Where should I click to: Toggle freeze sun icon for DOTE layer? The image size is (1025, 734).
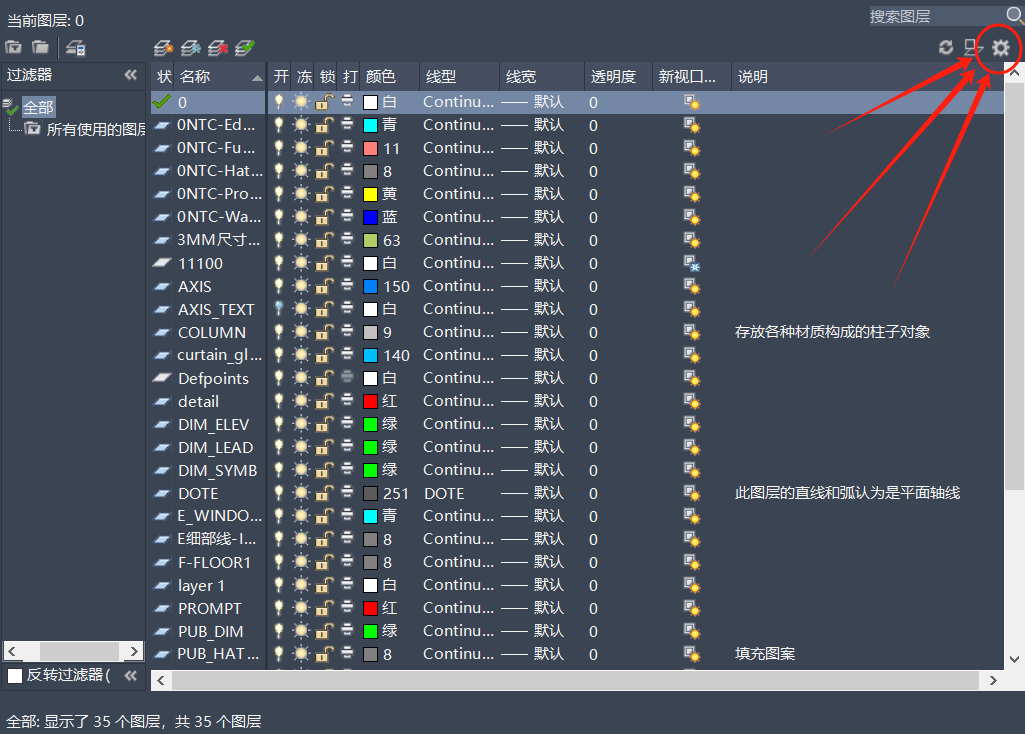click(x=301, y=493)
